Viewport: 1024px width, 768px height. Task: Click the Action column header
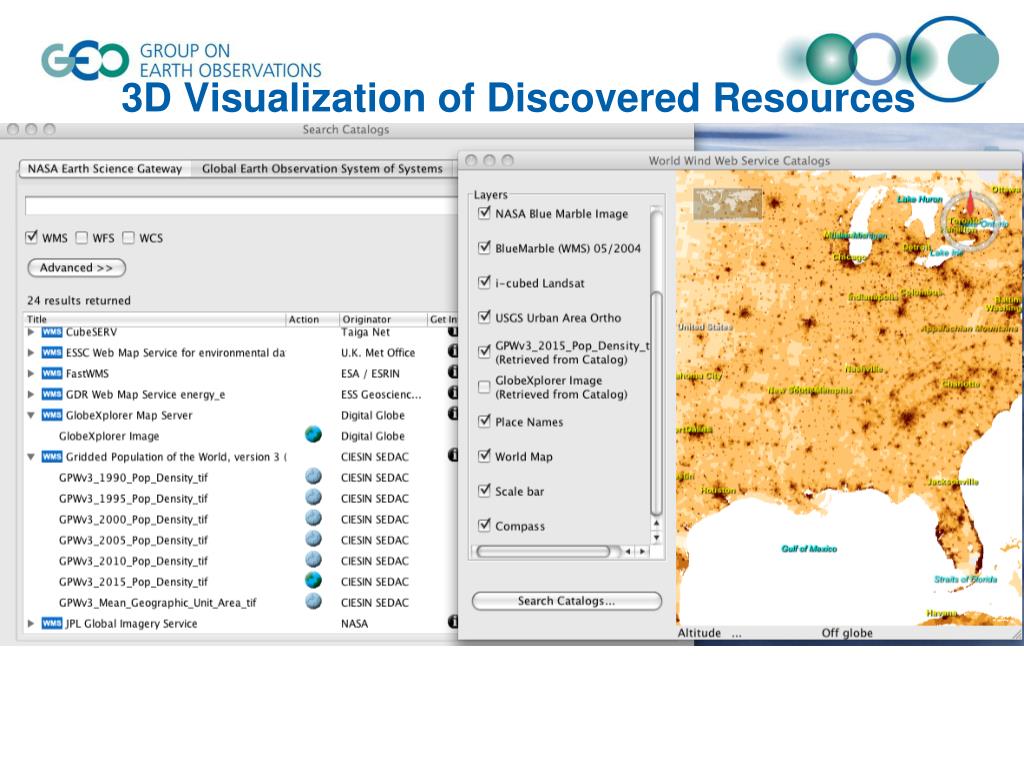[313, 319]
